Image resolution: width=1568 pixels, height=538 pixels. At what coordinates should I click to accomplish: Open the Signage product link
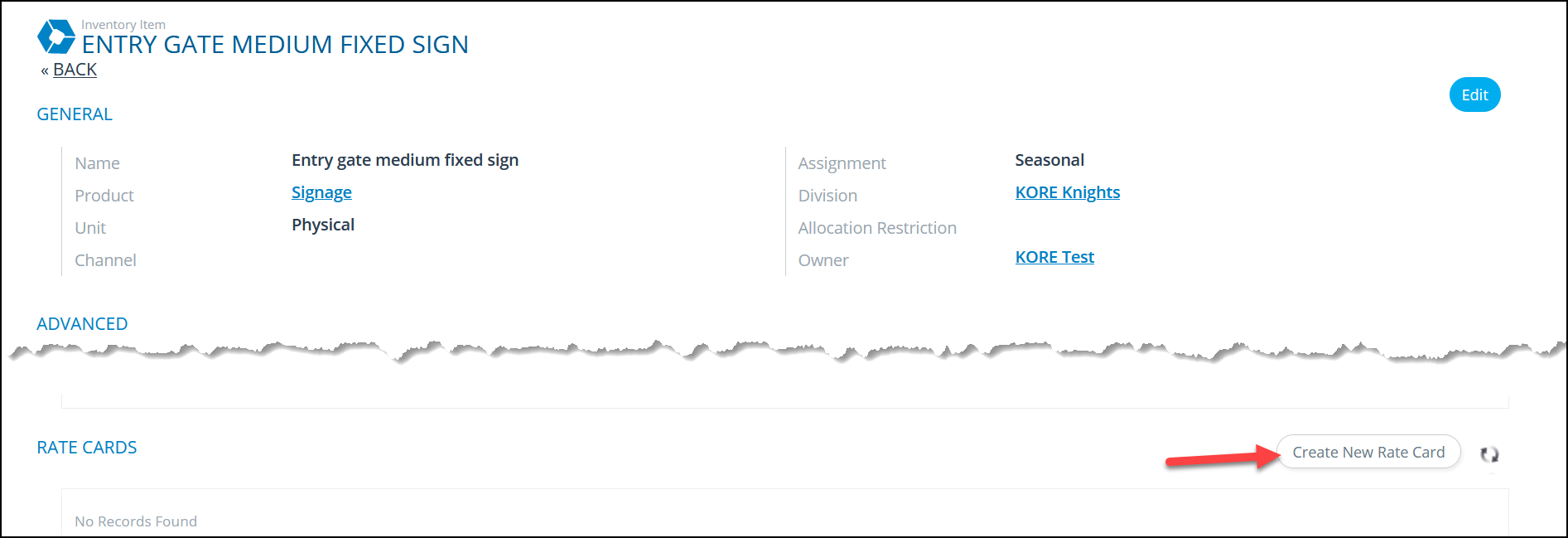click(321, 192)
